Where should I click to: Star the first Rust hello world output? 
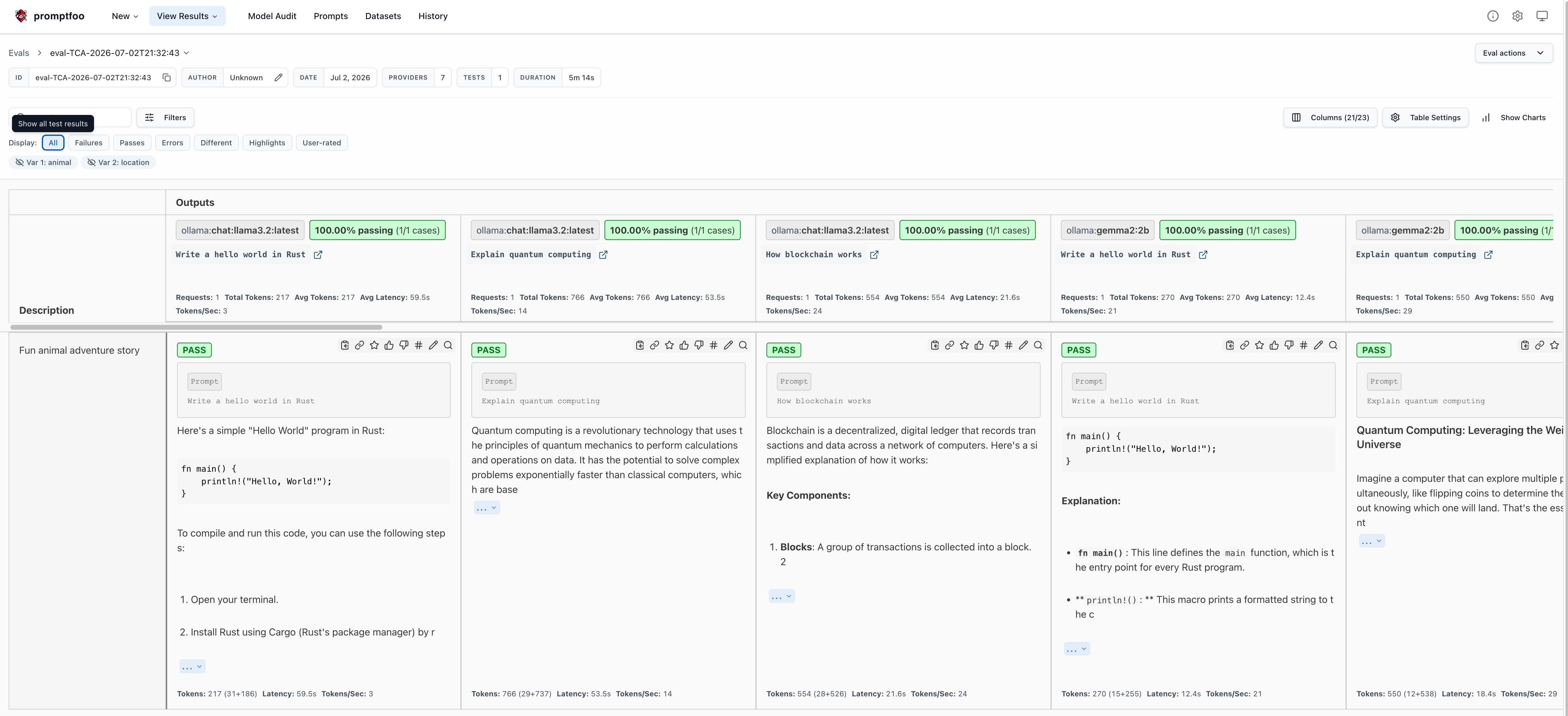tap(374, 345)
